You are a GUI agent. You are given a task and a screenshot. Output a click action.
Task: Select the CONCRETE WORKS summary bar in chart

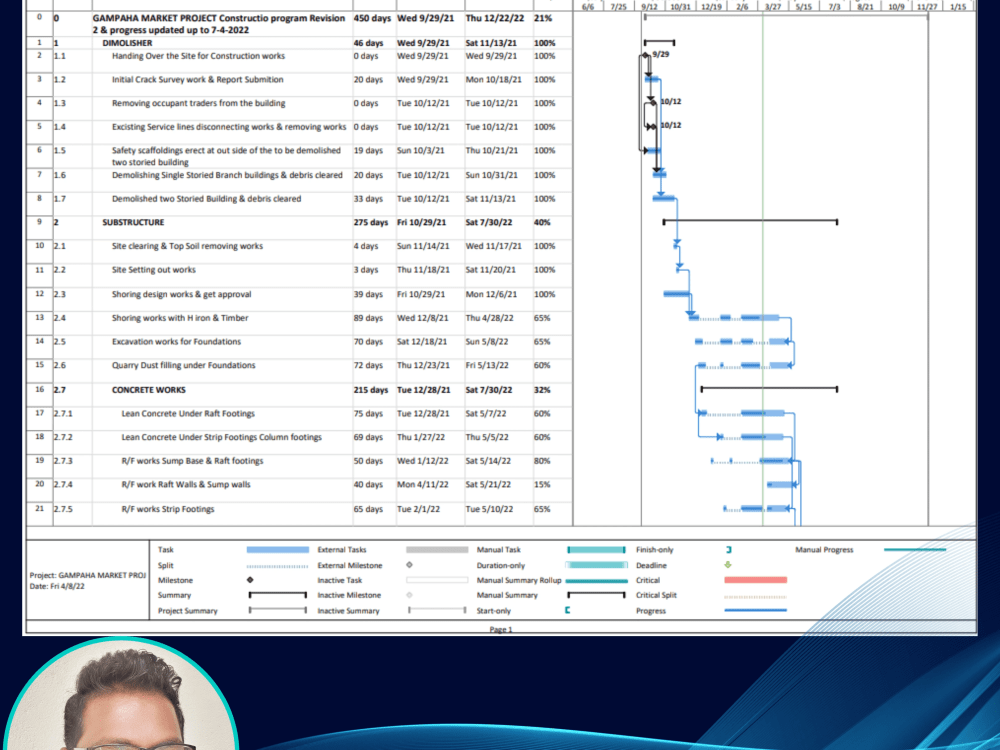pos(769,389)
